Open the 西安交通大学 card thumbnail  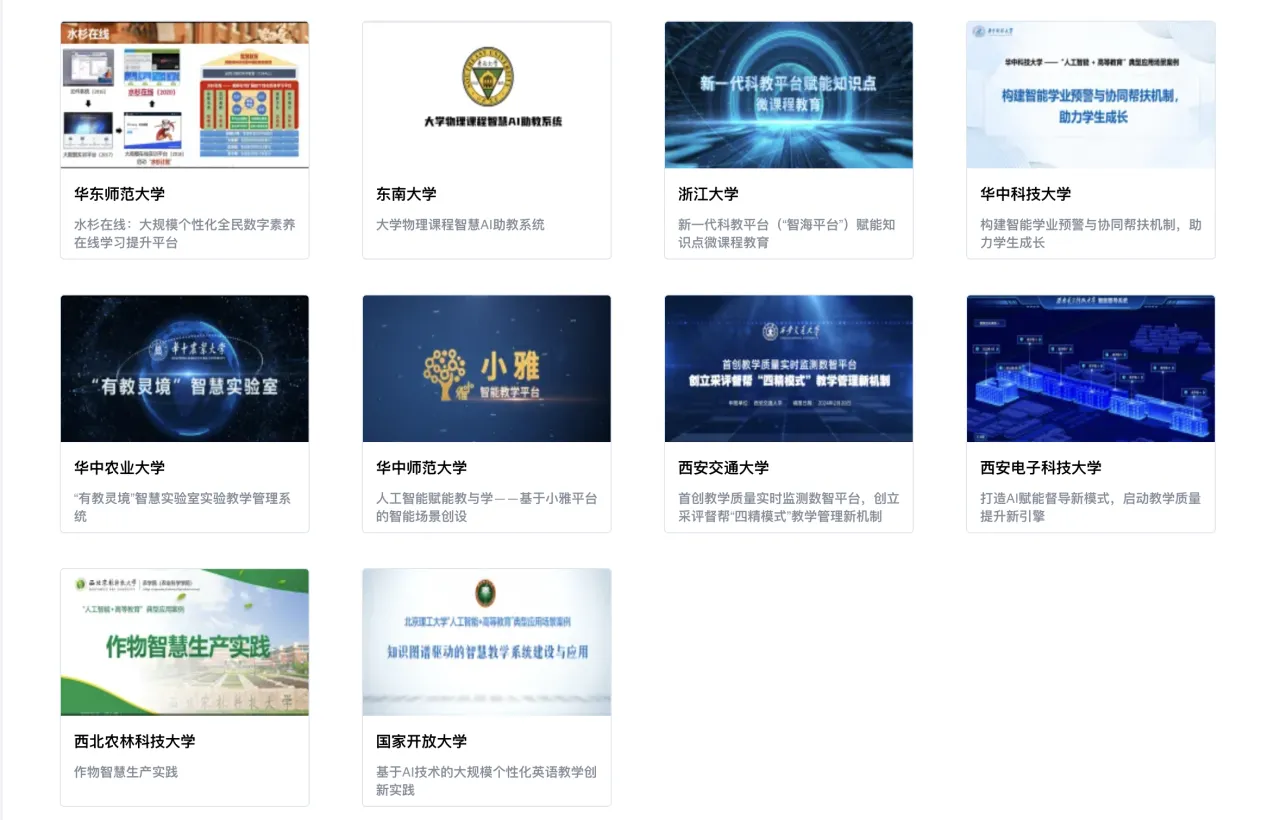coord(788,368)
